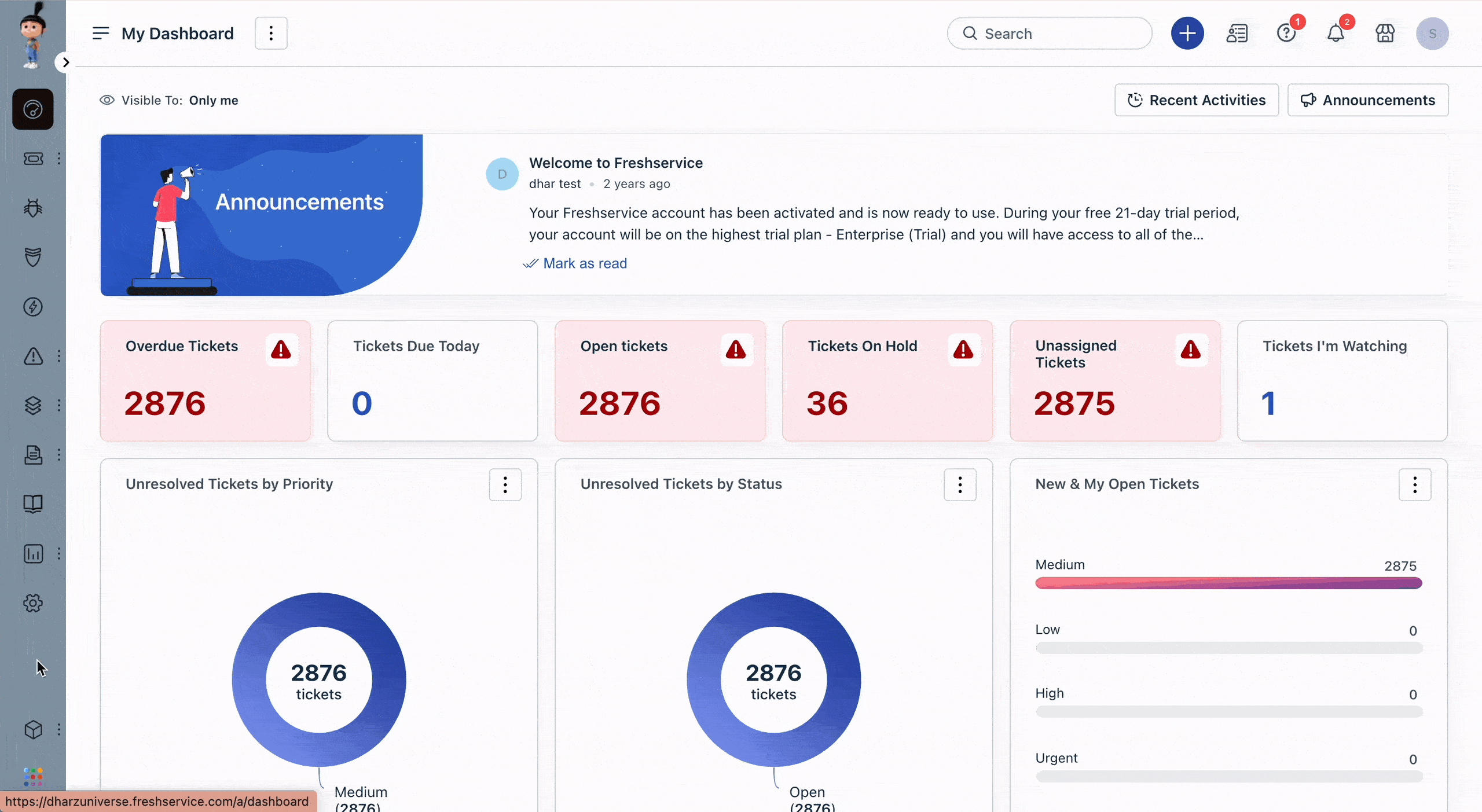
Task: Click the Mark as read link
Action: [575, 263]
